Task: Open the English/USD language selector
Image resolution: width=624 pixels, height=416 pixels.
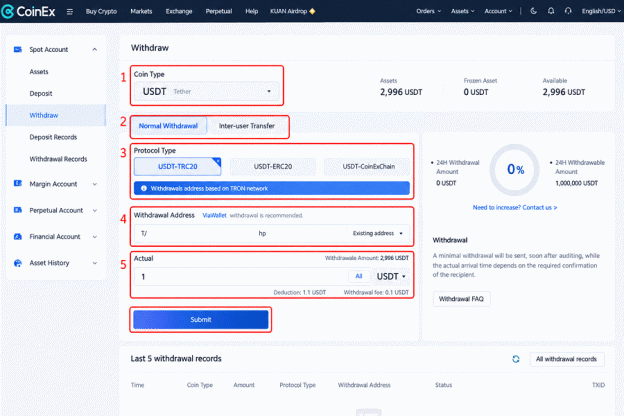Action: (601, 11)
